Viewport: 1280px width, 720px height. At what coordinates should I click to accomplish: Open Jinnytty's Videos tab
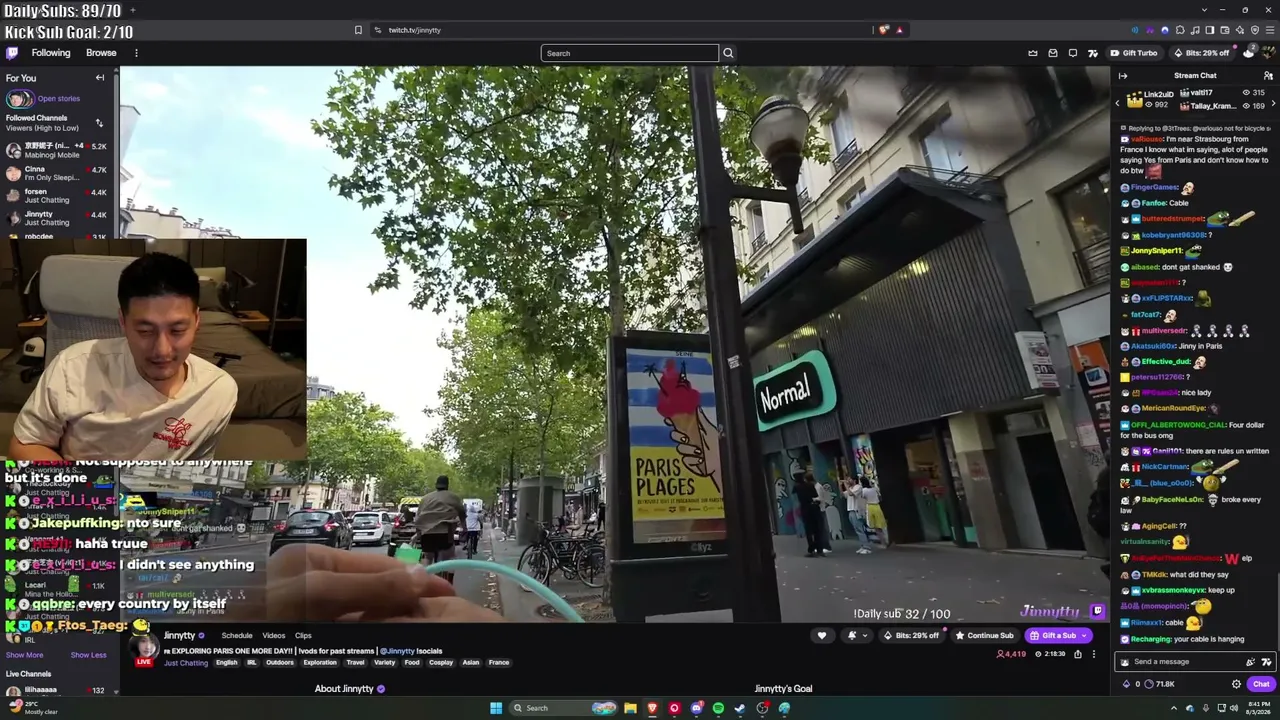pyautogui.click(x=274, y=635)
